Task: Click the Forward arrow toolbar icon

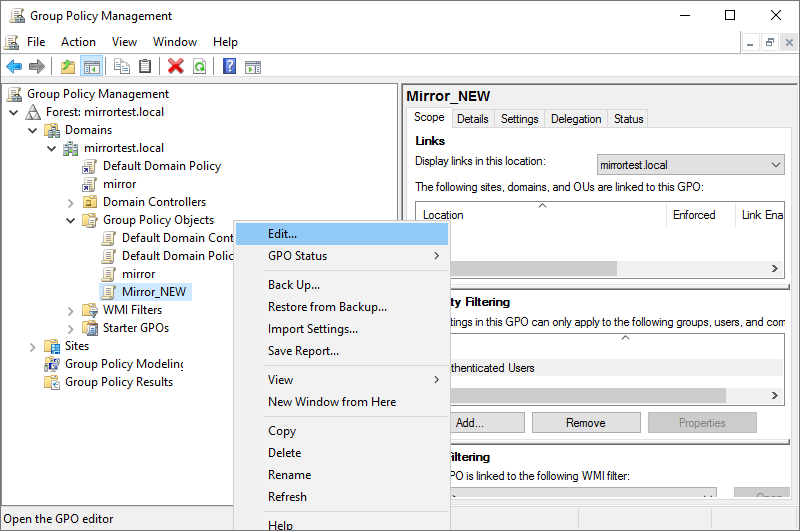Action: [x=37, y=66]
